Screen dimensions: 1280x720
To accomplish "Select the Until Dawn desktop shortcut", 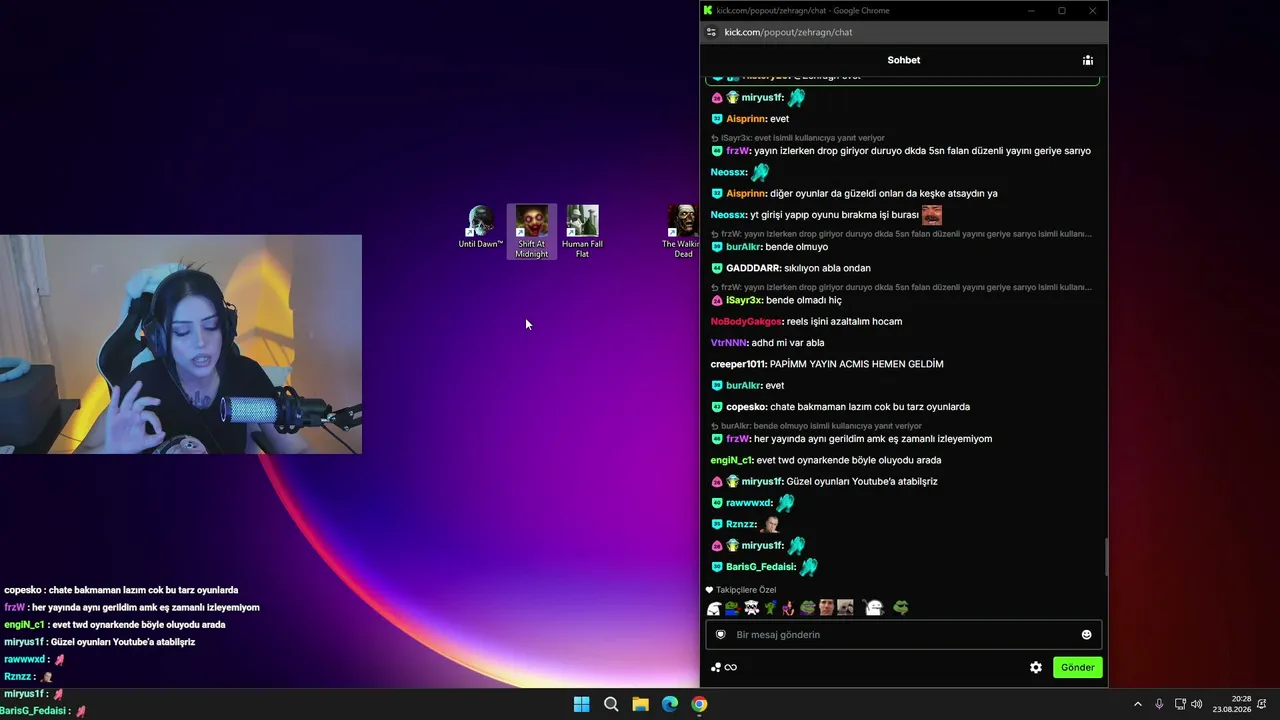I will tap(481, 227).
